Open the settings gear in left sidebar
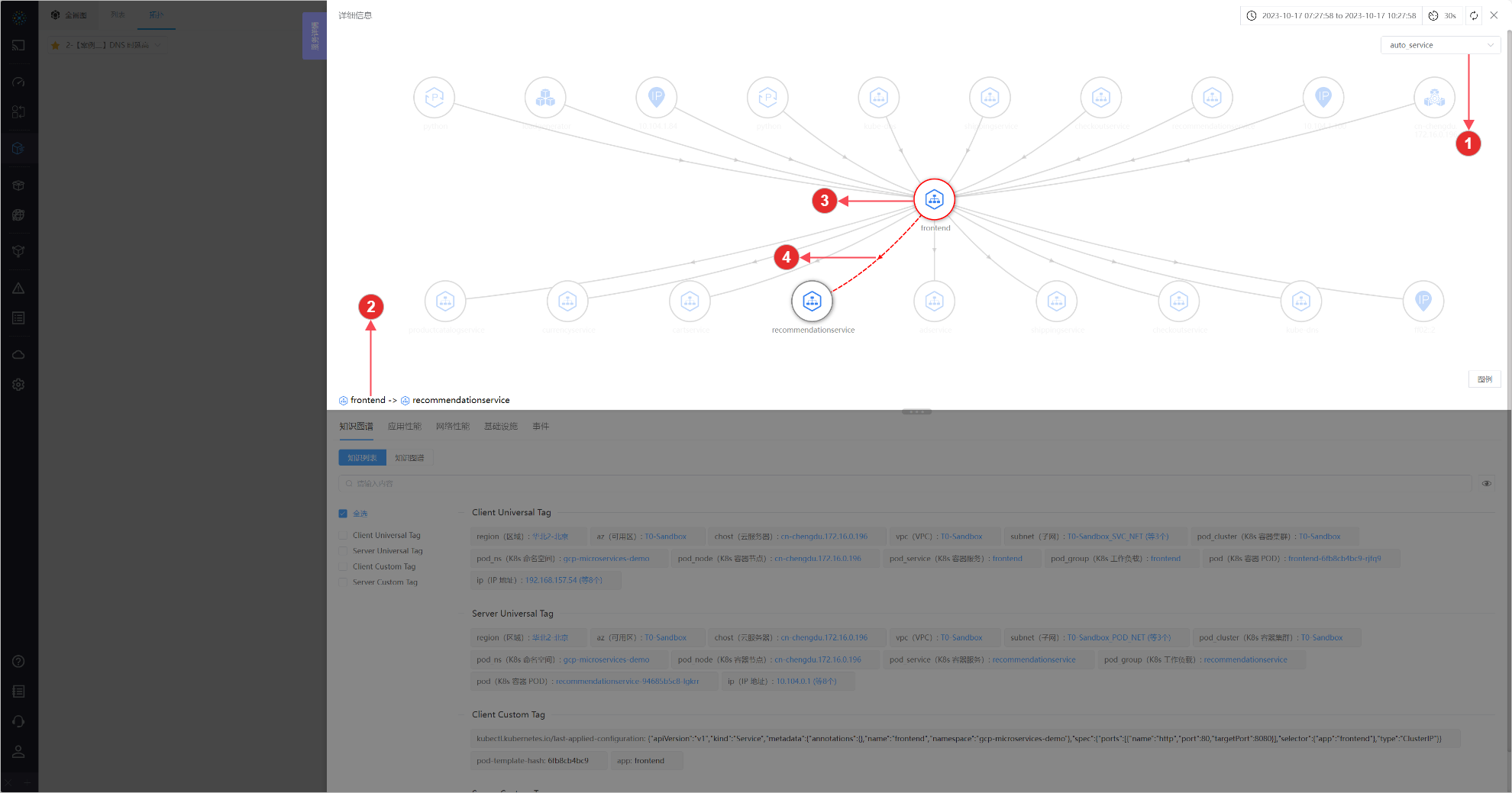Viewport: 1512px width, 793px height. (18, 385)
